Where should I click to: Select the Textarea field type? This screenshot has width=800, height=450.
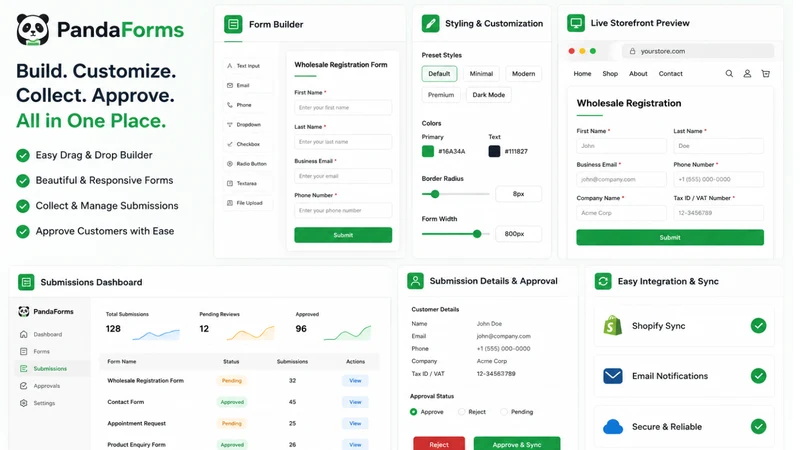tap(248, 183)
